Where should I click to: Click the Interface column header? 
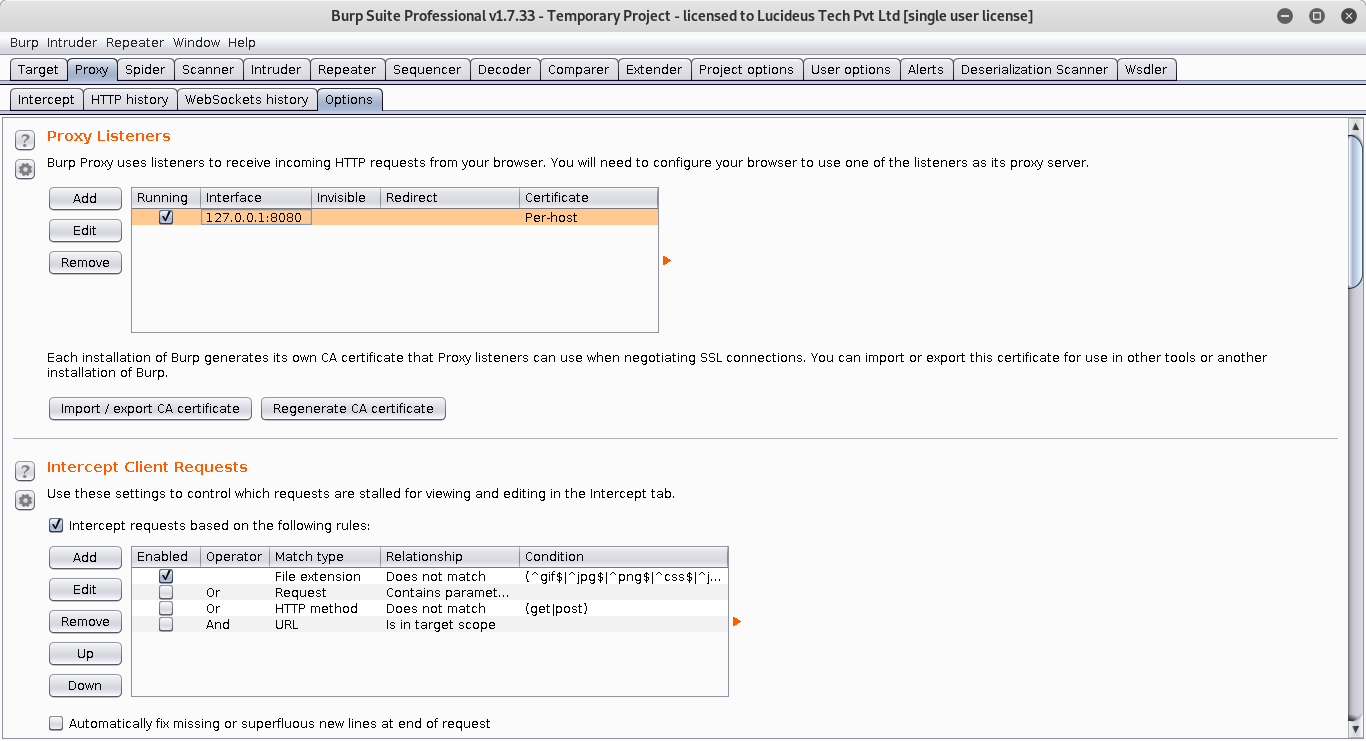[256, 198]
